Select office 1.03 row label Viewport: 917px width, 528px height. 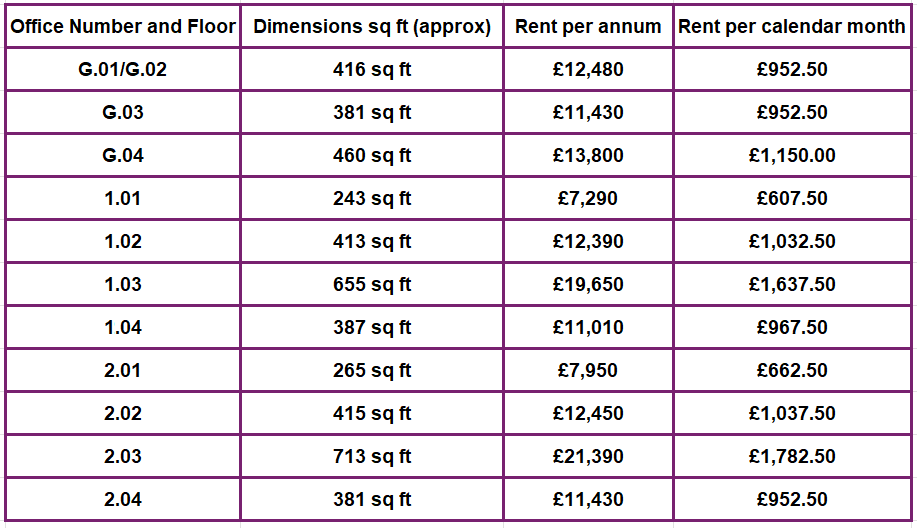[x=123, y=285]
